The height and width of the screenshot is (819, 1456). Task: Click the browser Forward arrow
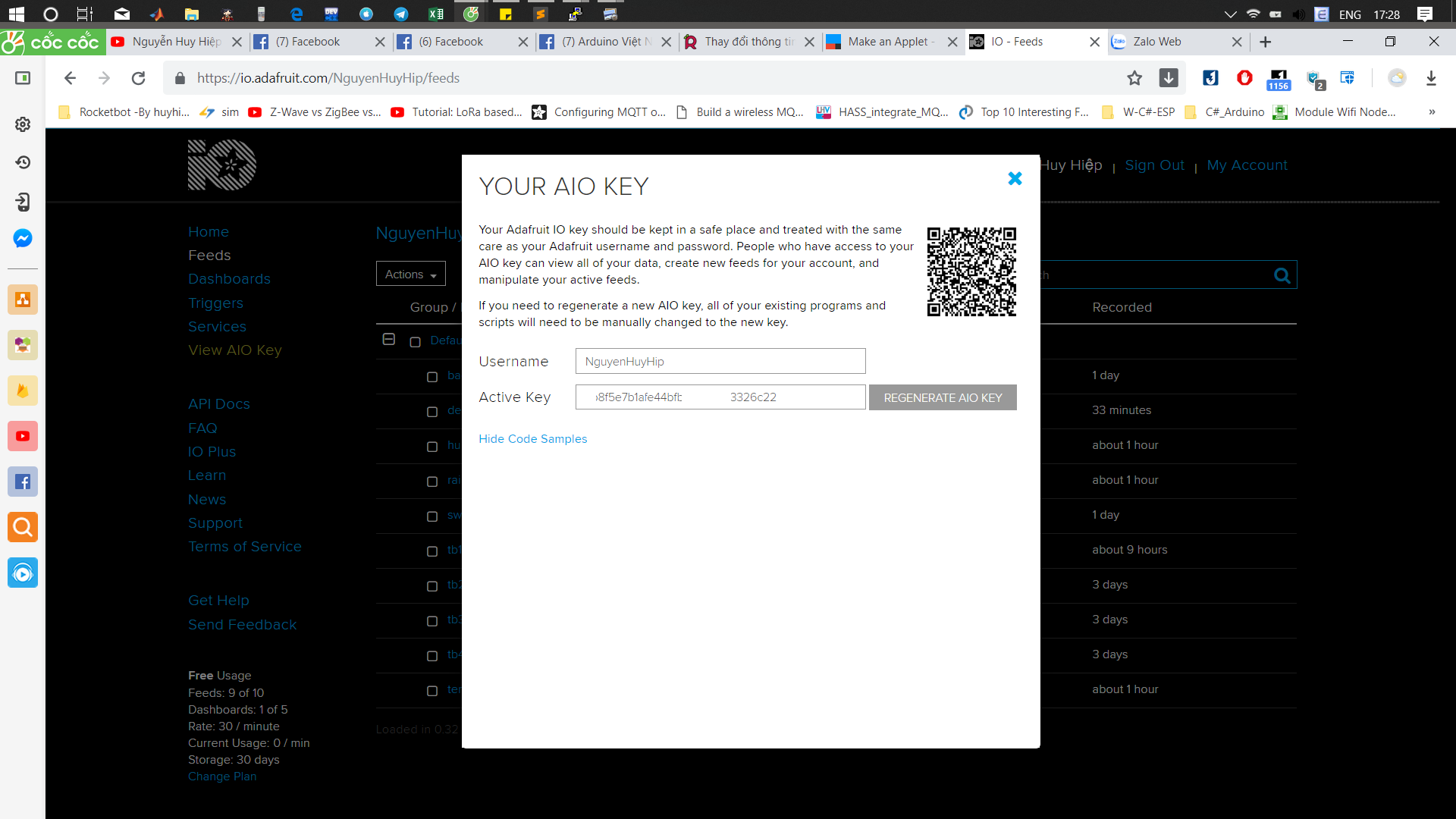[104, 78]
